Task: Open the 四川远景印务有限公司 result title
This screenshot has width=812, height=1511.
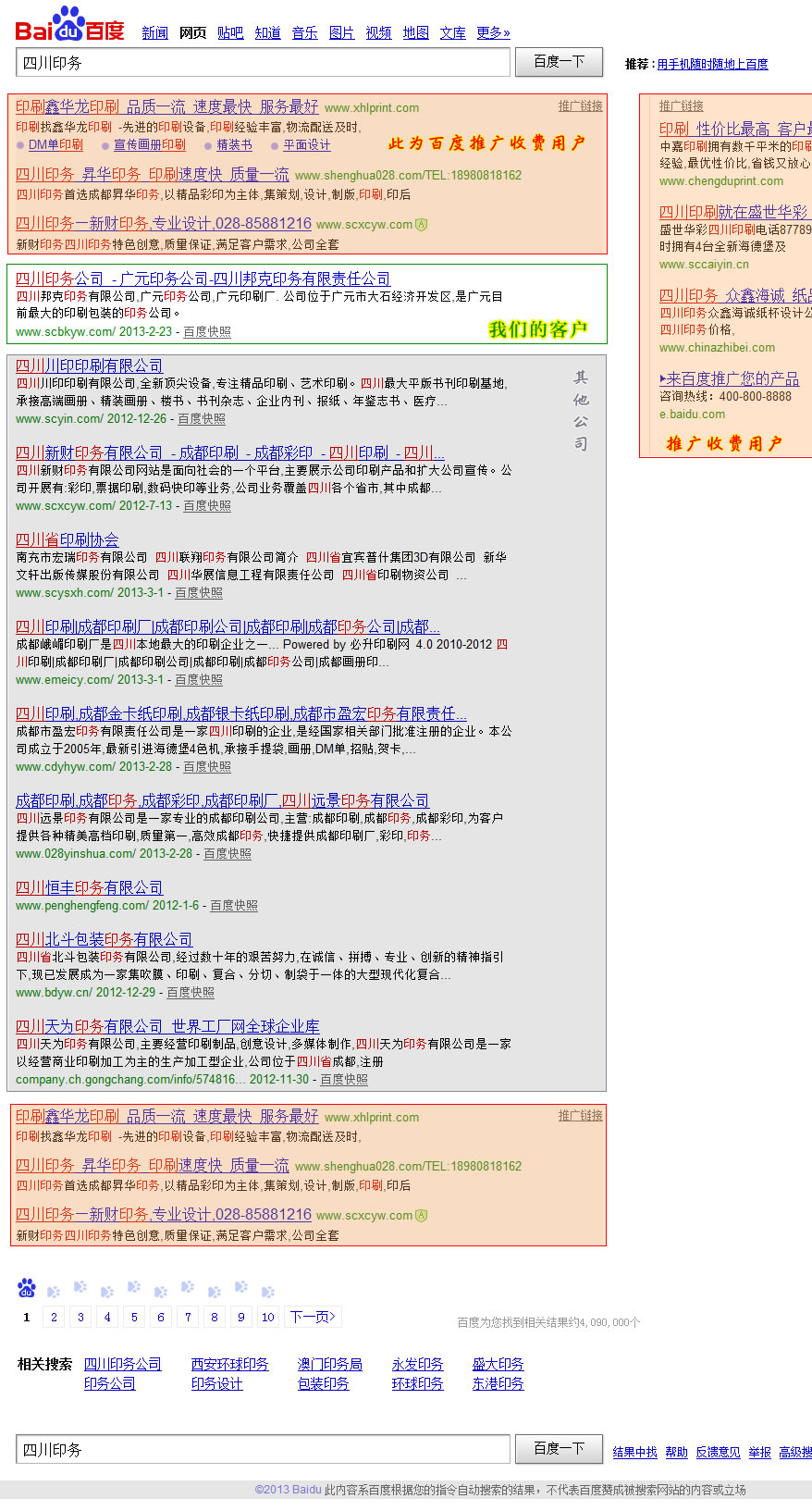Action: pyautogui.click(x=222, y=800)
